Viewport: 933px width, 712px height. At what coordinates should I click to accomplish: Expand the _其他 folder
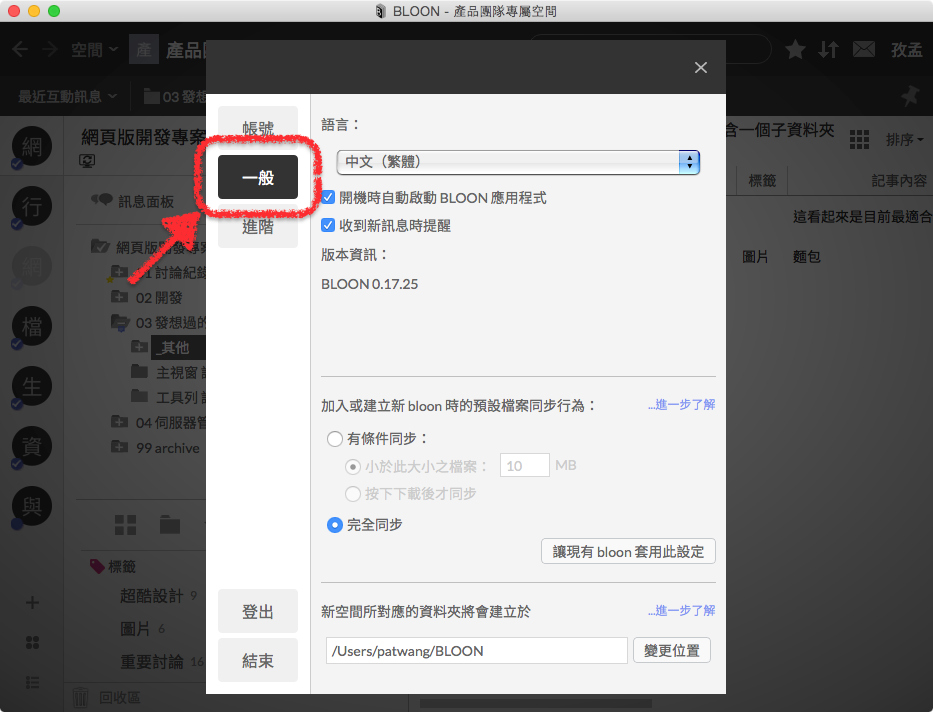(x=139, y=347)
